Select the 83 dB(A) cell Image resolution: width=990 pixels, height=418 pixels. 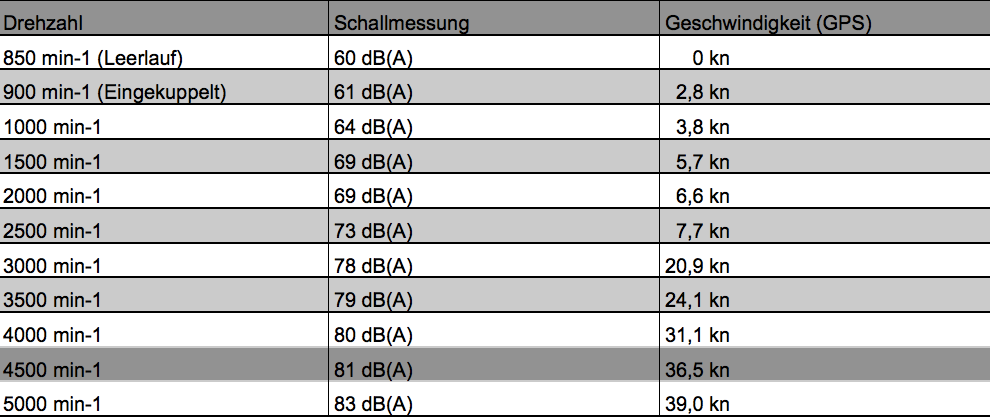coord(494,398)
